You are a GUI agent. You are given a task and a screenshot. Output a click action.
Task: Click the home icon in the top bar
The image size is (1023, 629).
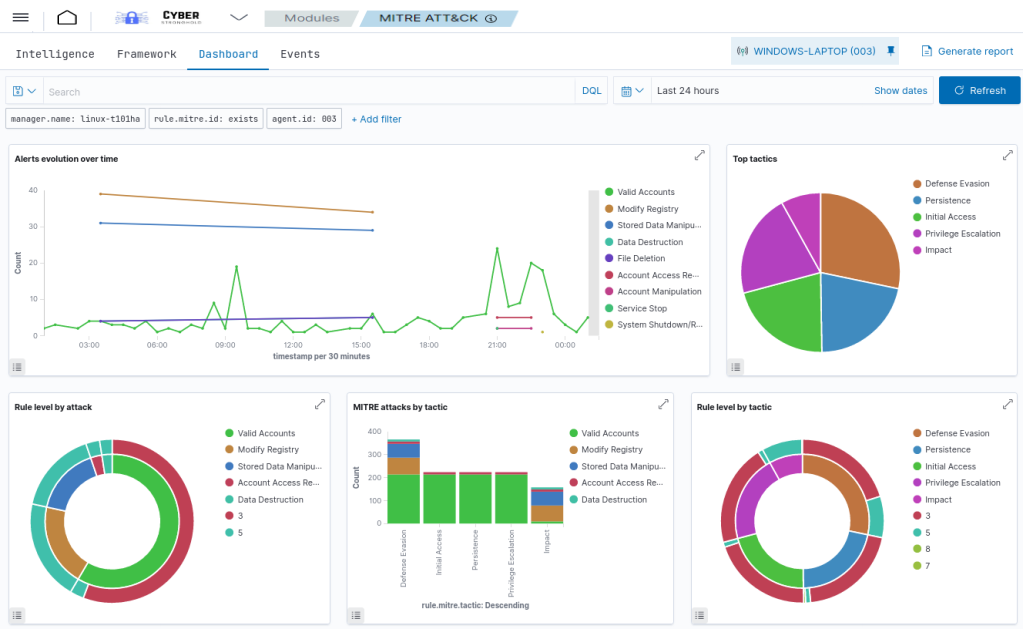tap(66, 18)
